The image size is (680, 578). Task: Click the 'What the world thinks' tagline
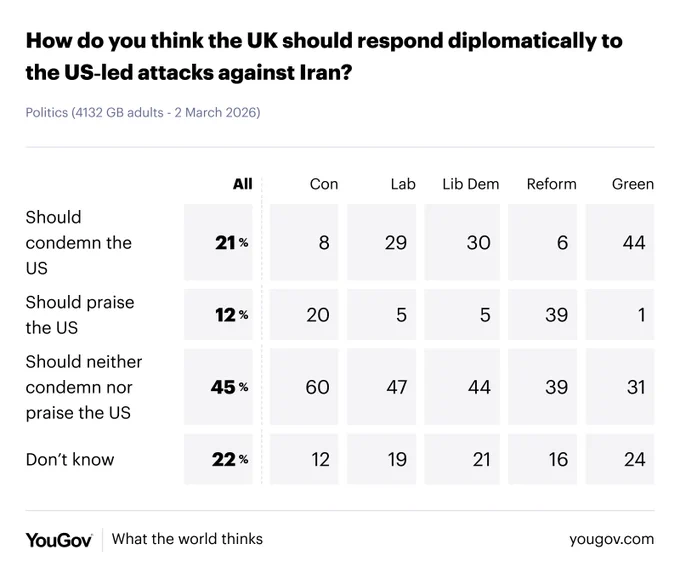187,539
